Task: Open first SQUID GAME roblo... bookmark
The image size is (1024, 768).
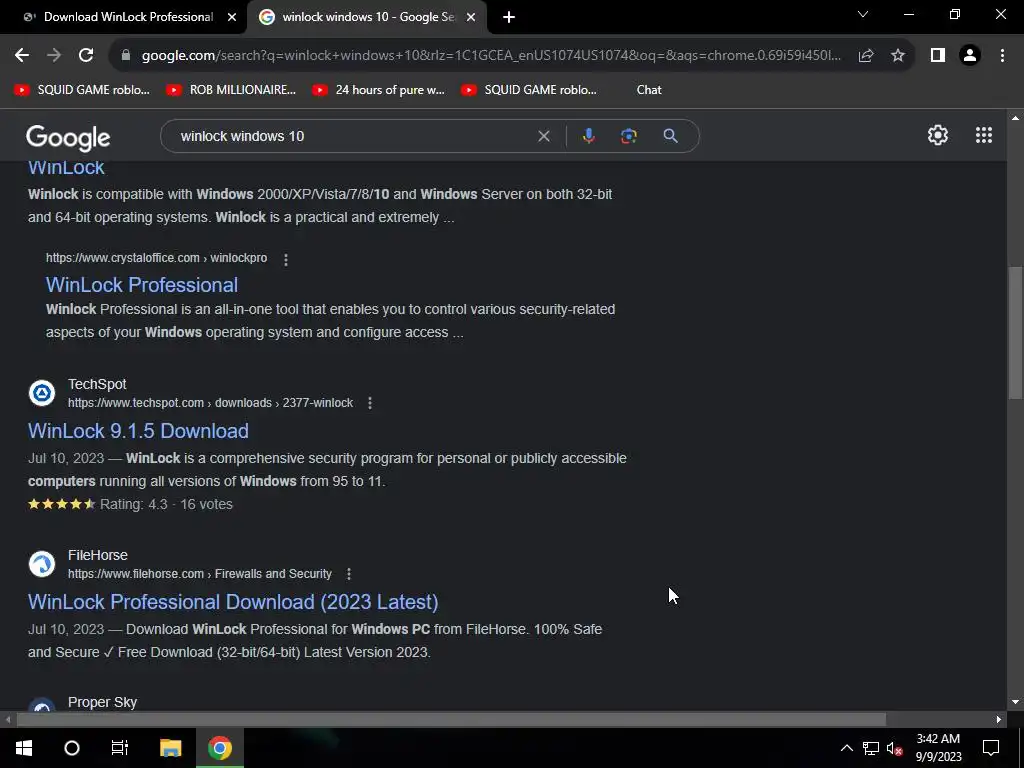Action: click(82, 90)
